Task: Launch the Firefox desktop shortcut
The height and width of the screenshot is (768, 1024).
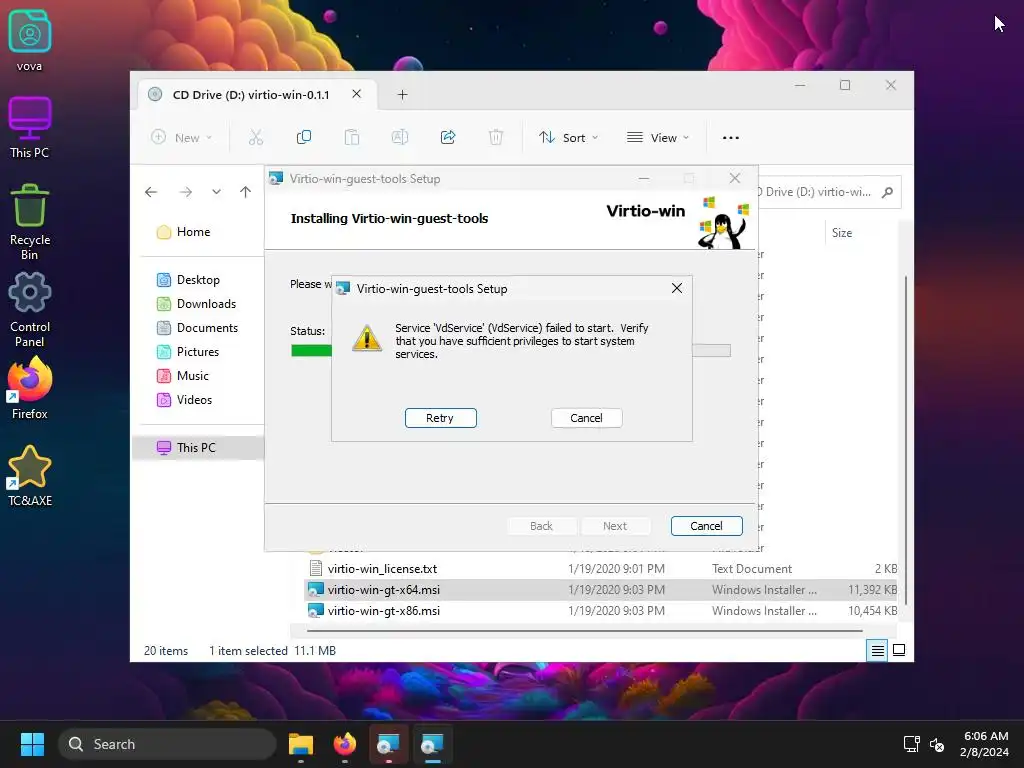Action: 29,389
